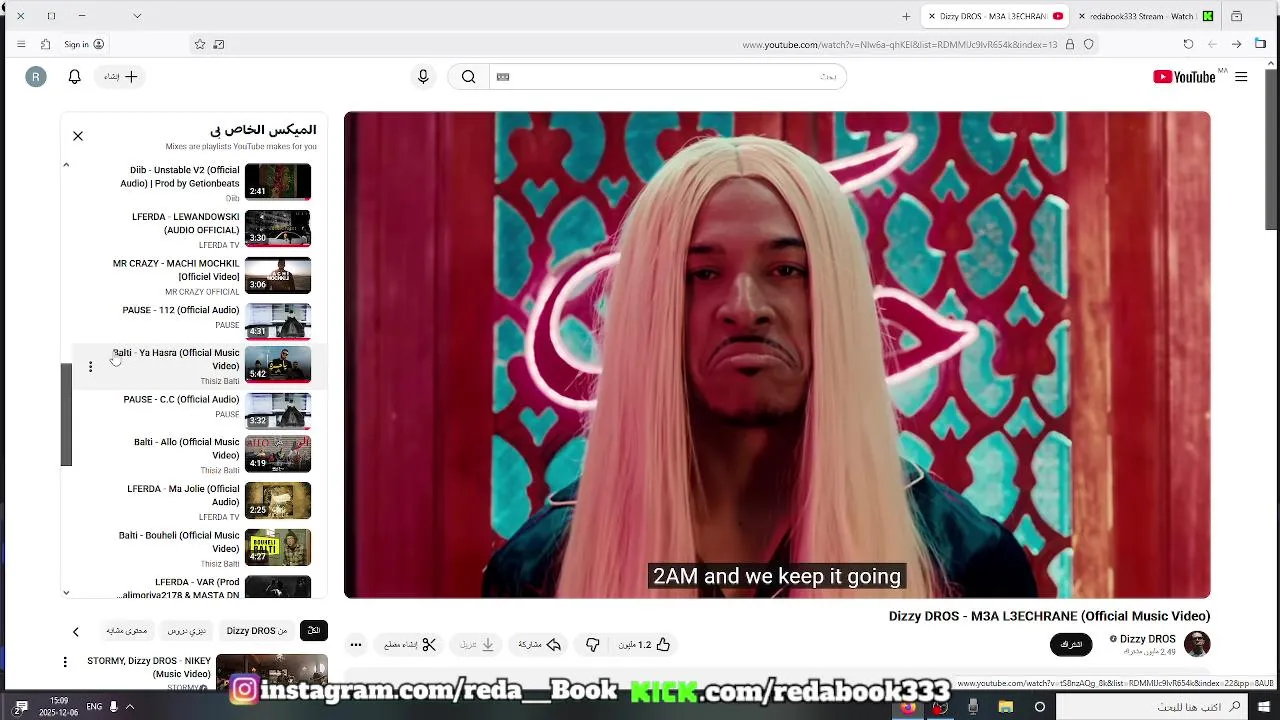Select the ديزي دروس filter chip
The height and width of the screenshot is (720, 1280).
[x=186, y=631]
